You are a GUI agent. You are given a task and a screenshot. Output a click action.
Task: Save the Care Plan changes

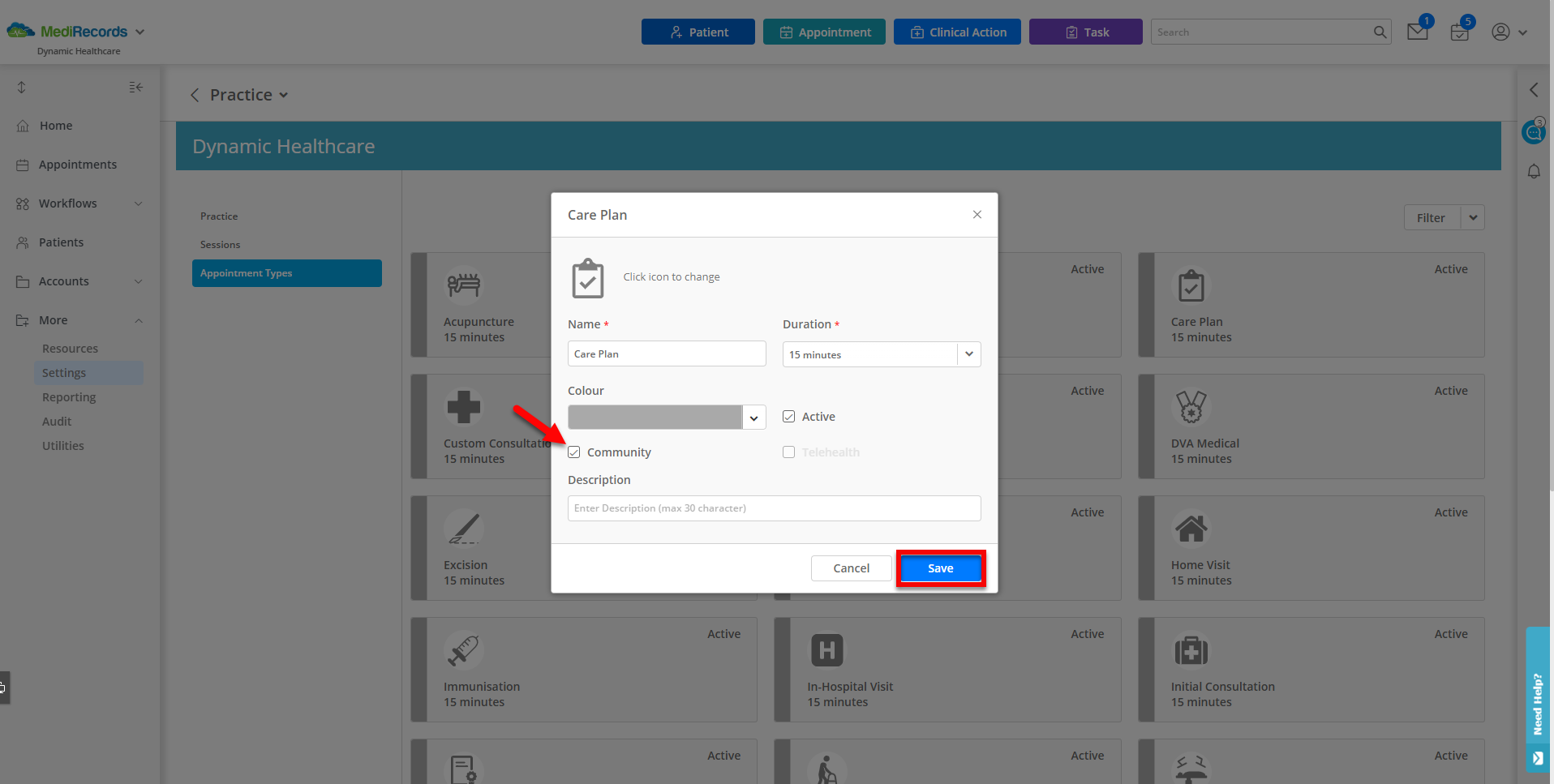941,568
